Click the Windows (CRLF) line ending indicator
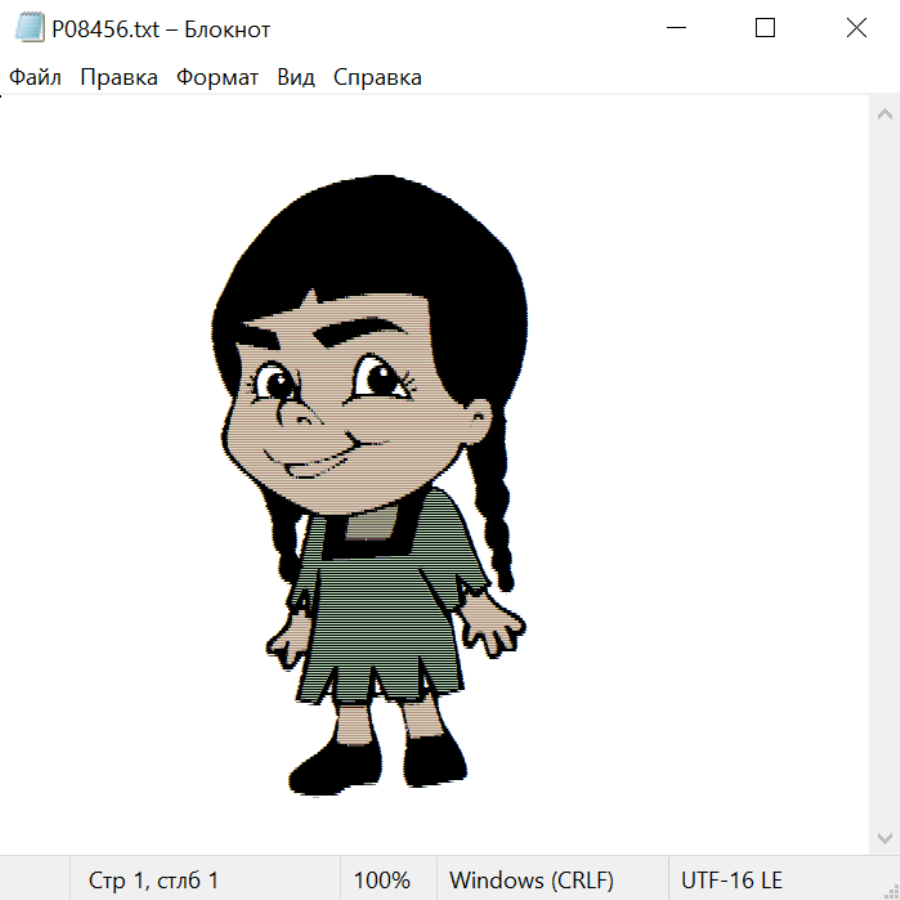The width and height of the screenshot is (900, 900). [531, 880]
